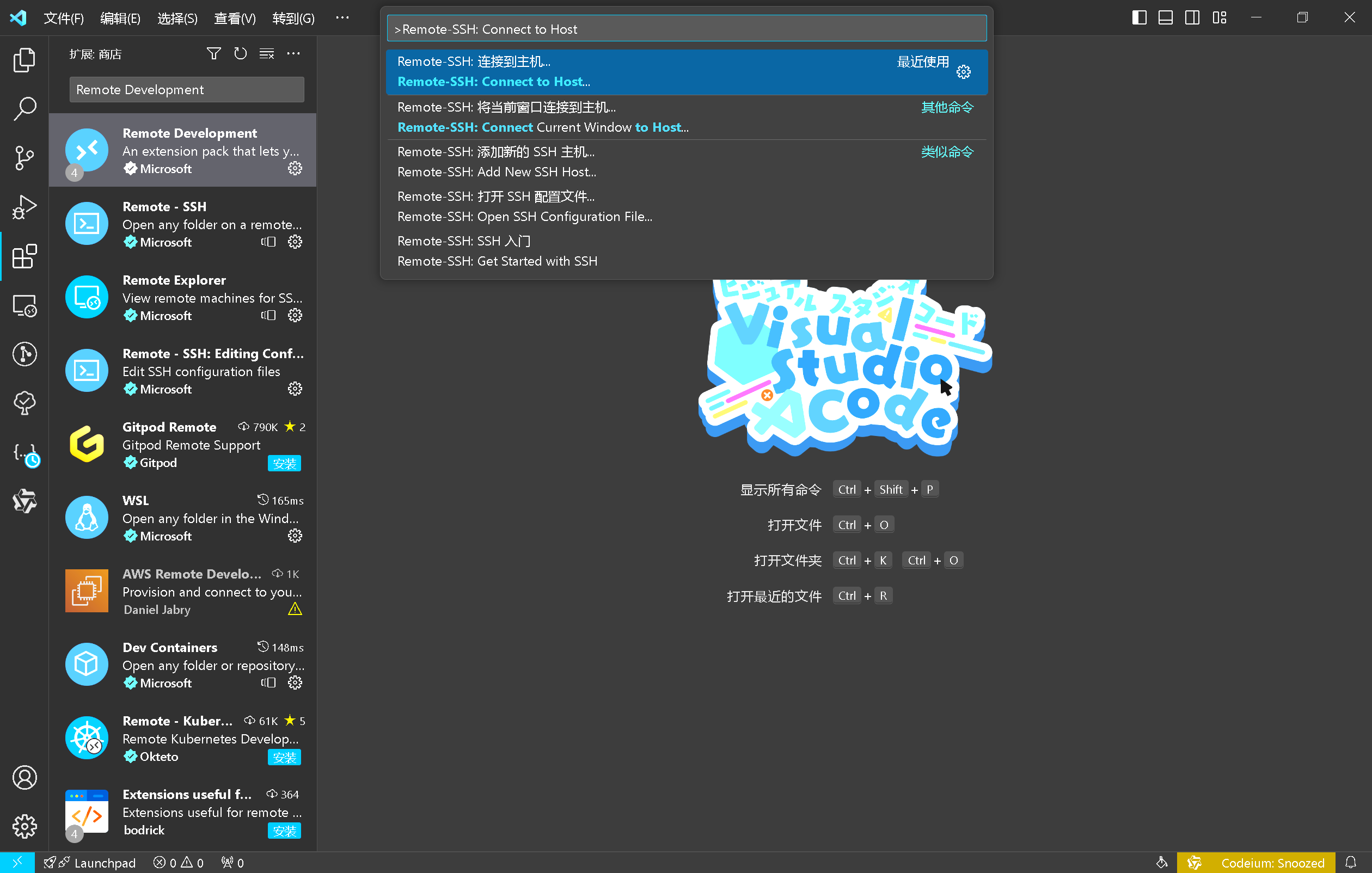Open the 选择(S) menu
The height and width of the screenshot is (873, 1372).
click(177, 18)
